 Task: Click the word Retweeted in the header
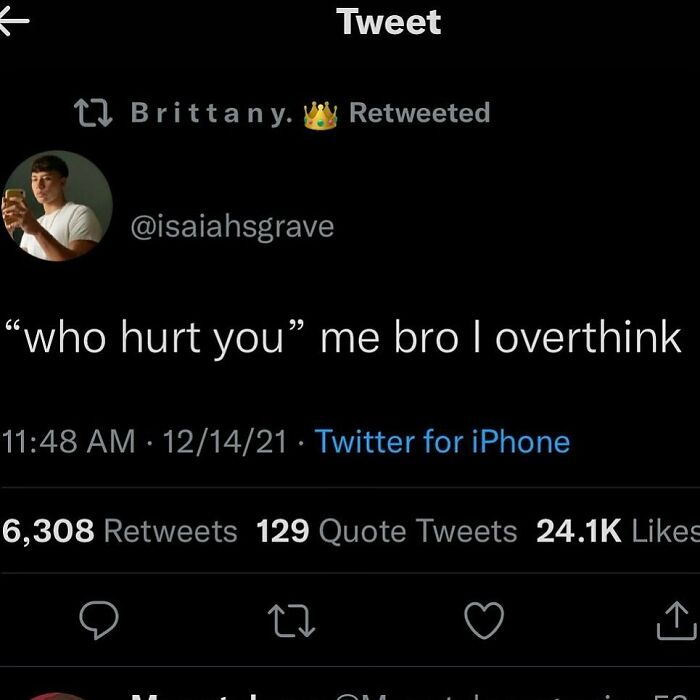(x=420, y=112)
